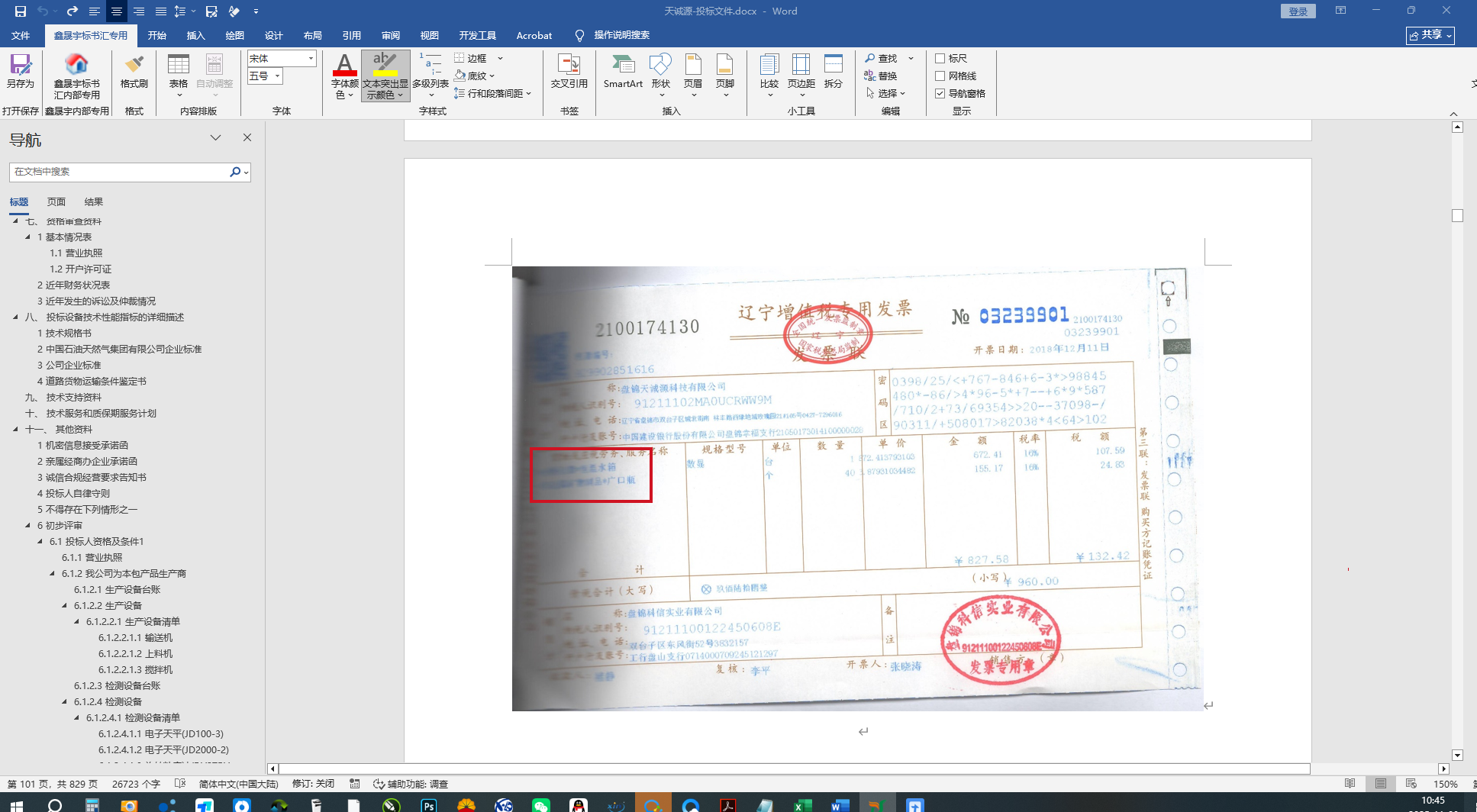Enable the 网格线 gridlines checkbox
Image resolution: width=1477 pixels, height=812 pixels.
coord(940,76)
